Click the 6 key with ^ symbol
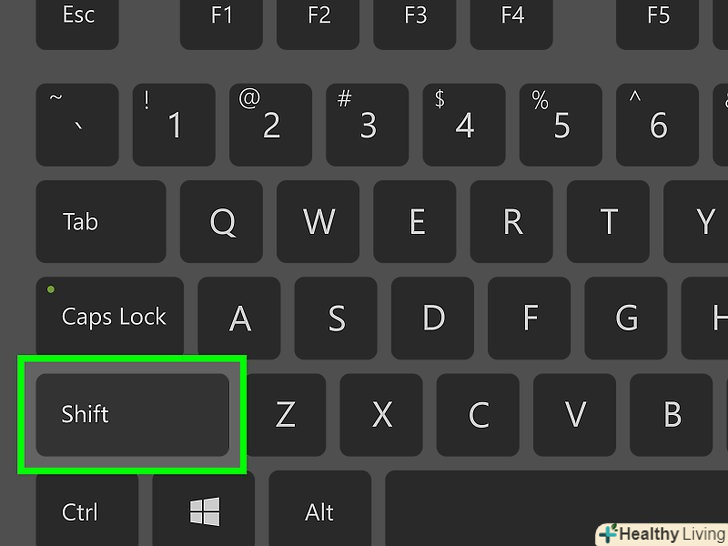 [657, 125]
